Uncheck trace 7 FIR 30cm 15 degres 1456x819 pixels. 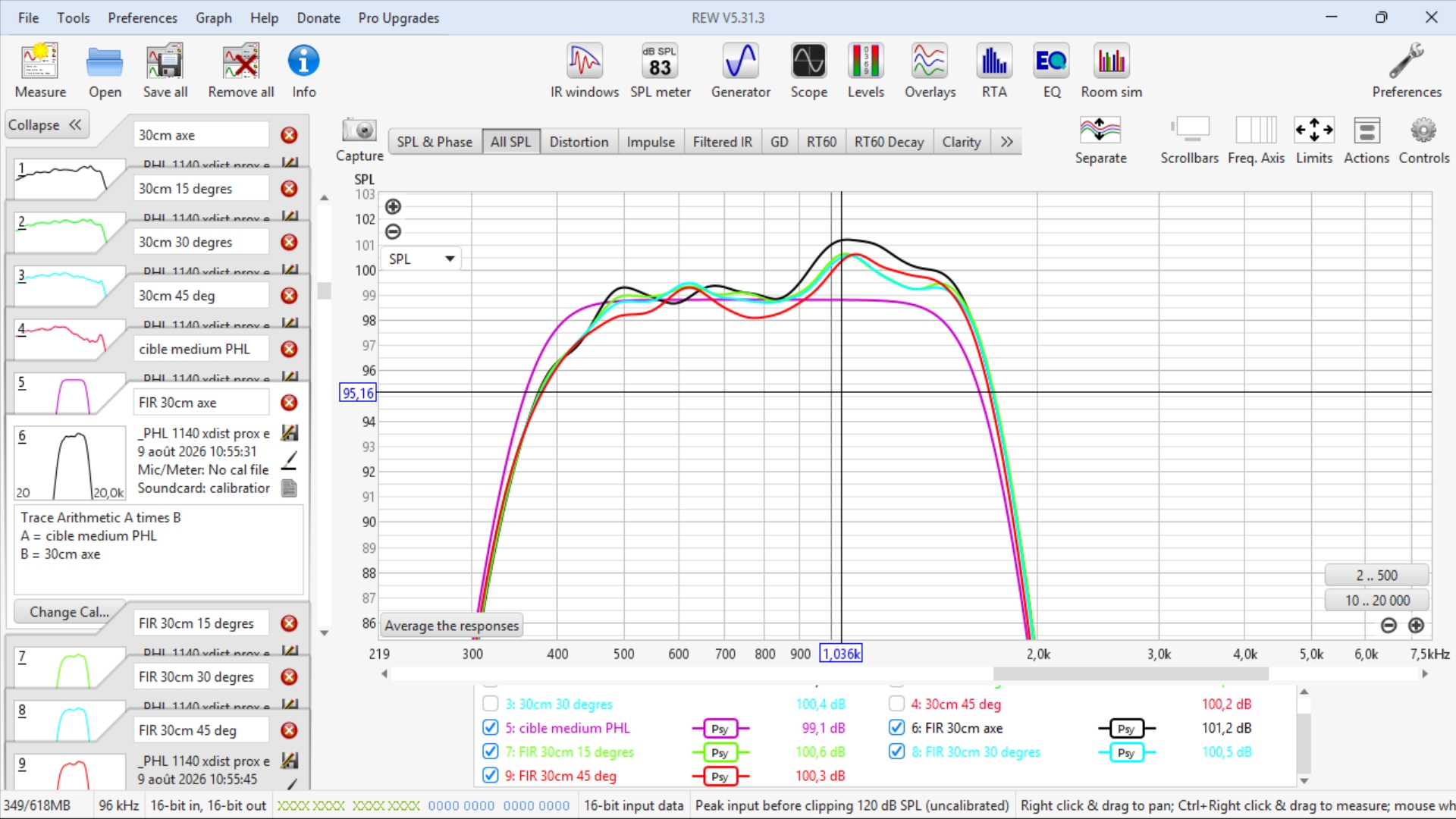point(491,752)
